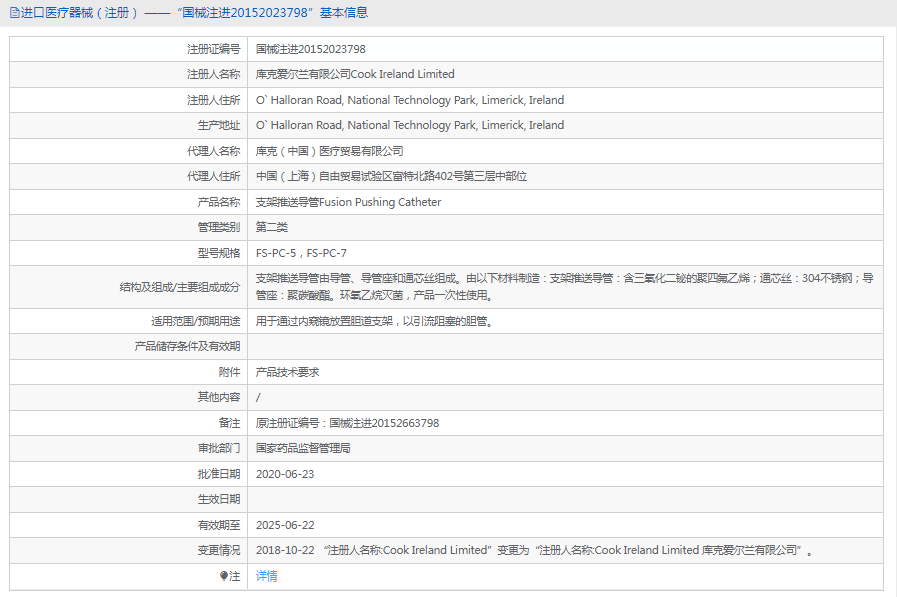Select registrant name 库克爱尔兰有限公司Cook Ireland Limited
The width and height of the screenshot is (897, 597).
coord(355,74)
